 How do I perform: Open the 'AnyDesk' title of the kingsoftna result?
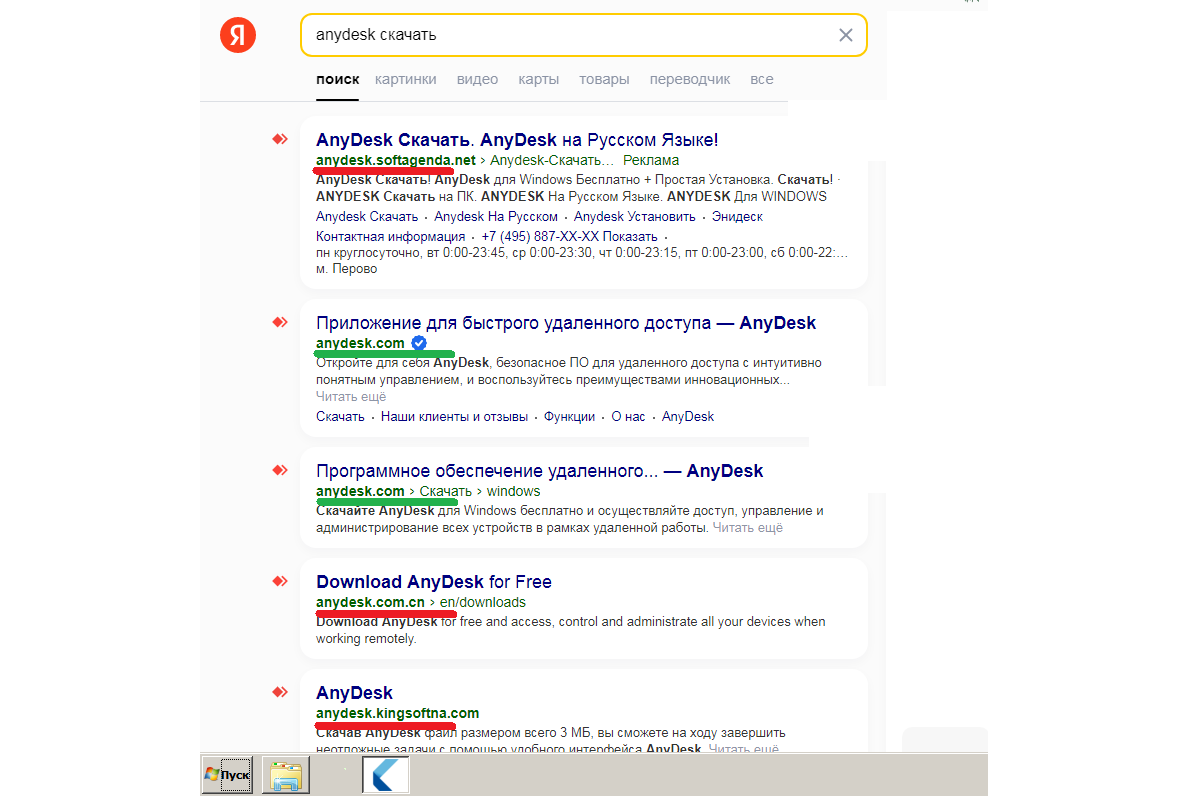pos(354,692)
